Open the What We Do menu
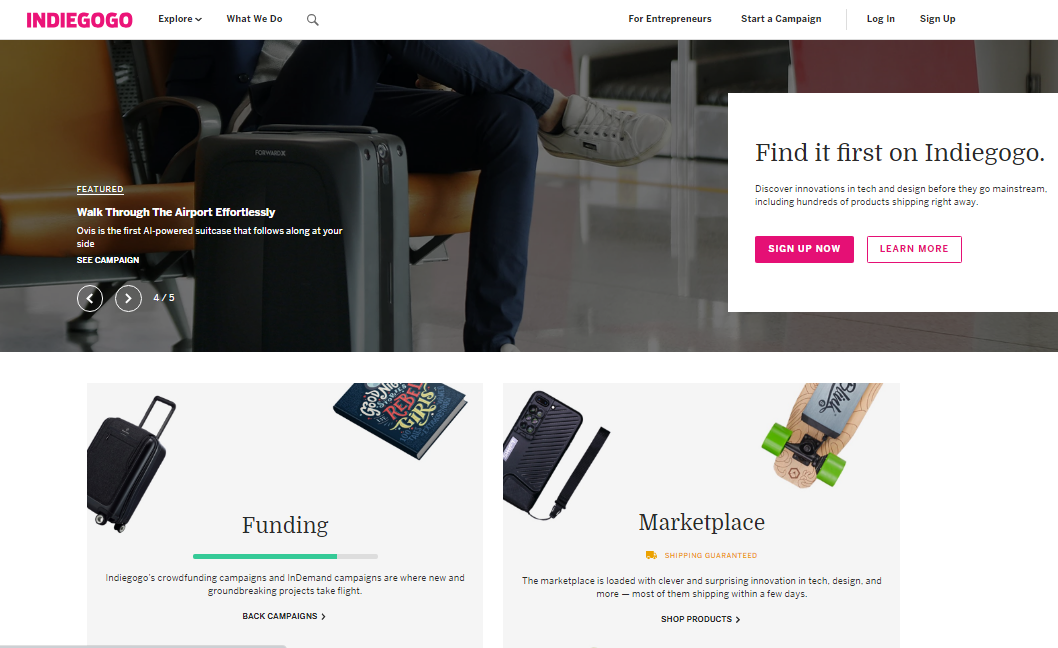The width and height of the screenshot is (1058, 648). pos(254,19)
